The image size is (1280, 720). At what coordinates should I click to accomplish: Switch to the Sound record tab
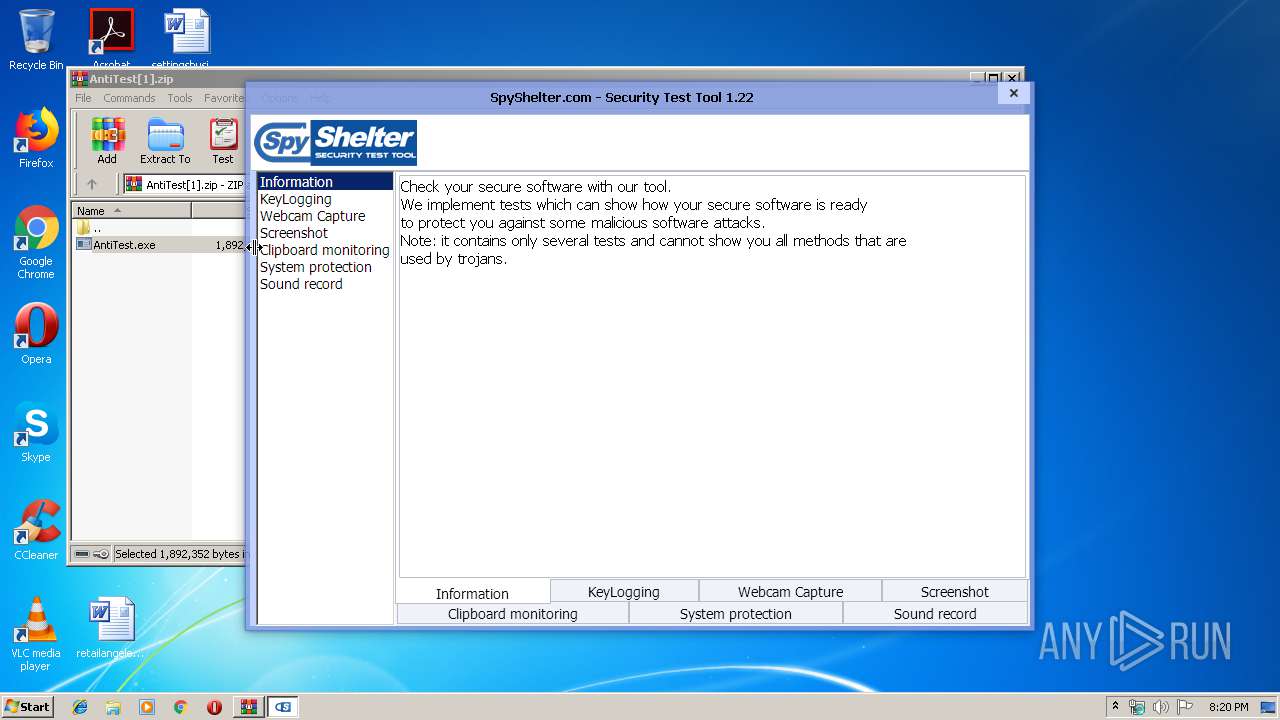click(x=935, y=613)
